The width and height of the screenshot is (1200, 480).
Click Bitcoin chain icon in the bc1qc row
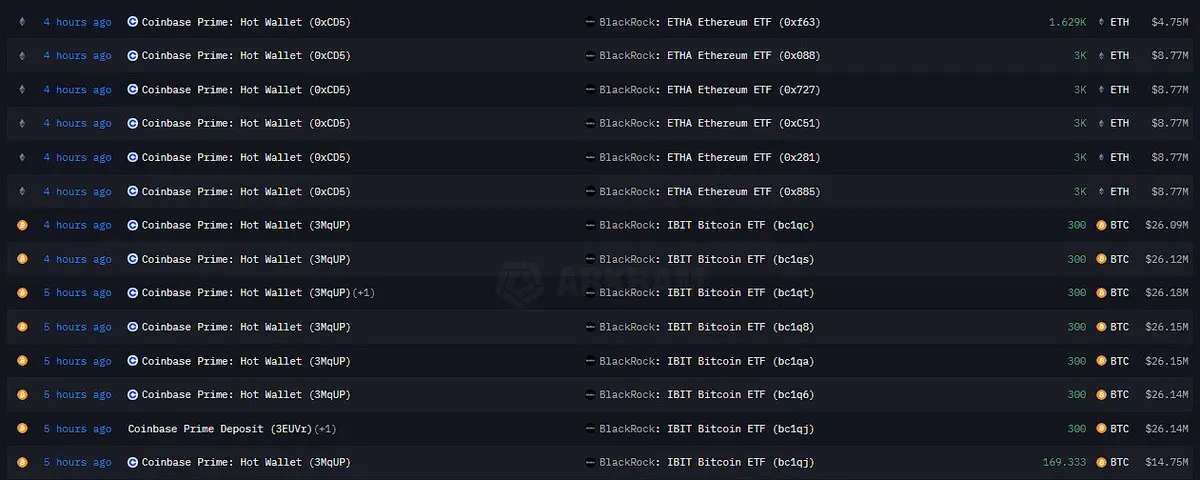(x=22, y=225)
